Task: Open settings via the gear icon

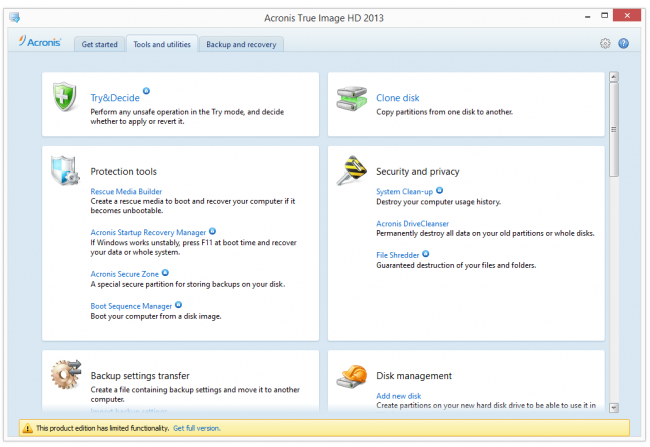Action: pyautogui.click(x=605, y=44)
